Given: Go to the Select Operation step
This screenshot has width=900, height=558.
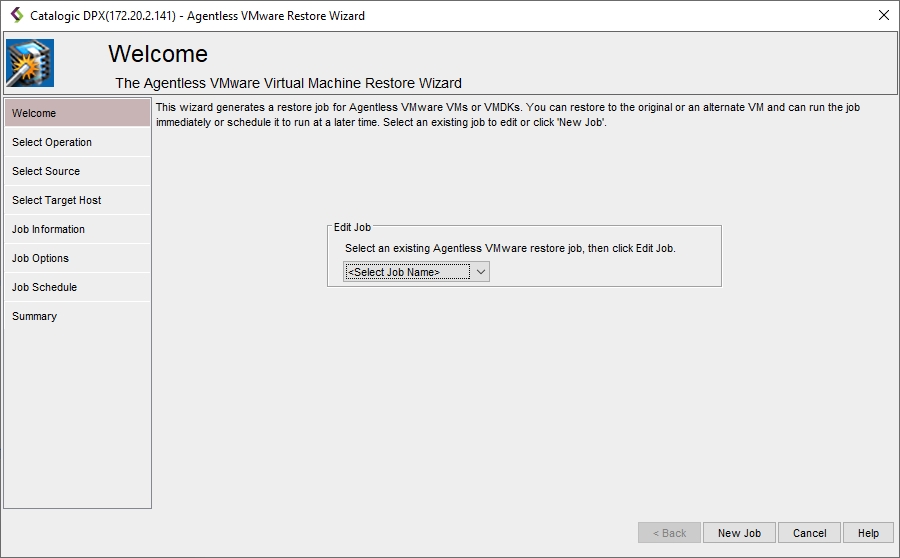Looking at the screenshot, I should click(77, 142).
